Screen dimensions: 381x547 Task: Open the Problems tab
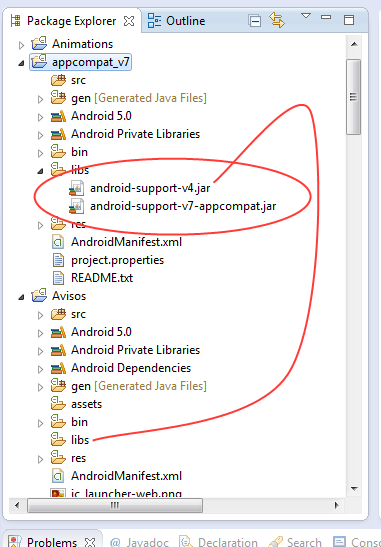tap(52, 541)
